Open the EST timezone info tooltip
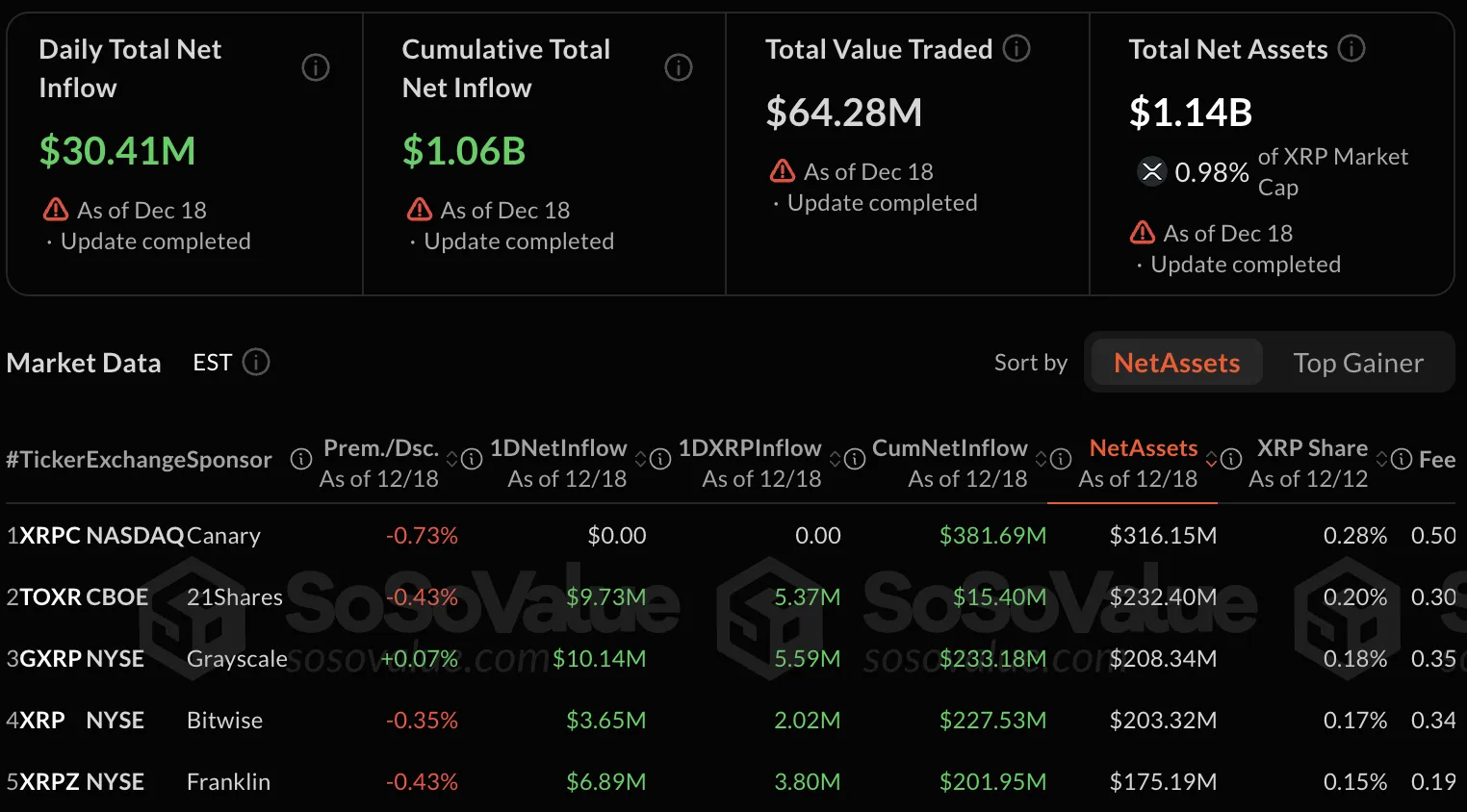1467x812 pixels. point(255,363)
